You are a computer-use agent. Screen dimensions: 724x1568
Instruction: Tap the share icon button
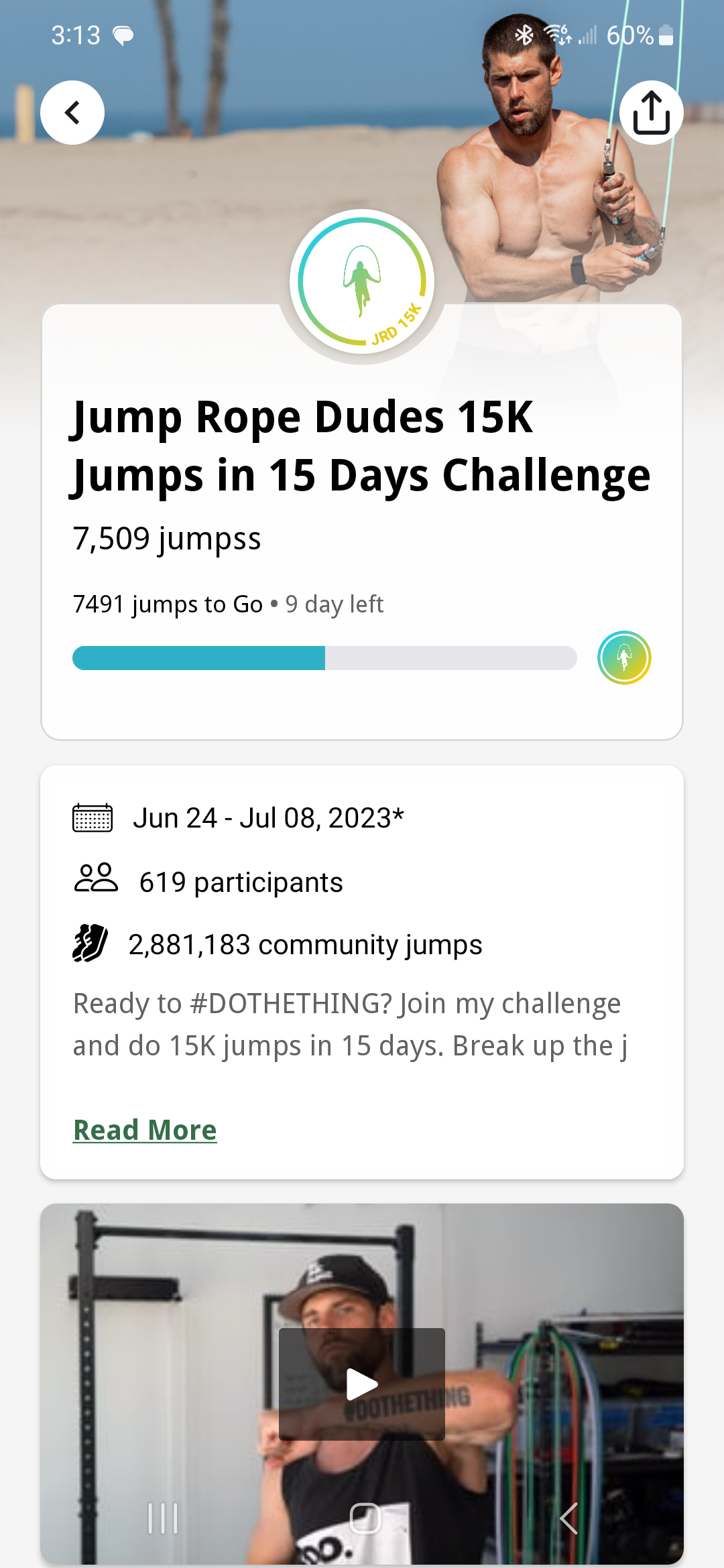651,113
